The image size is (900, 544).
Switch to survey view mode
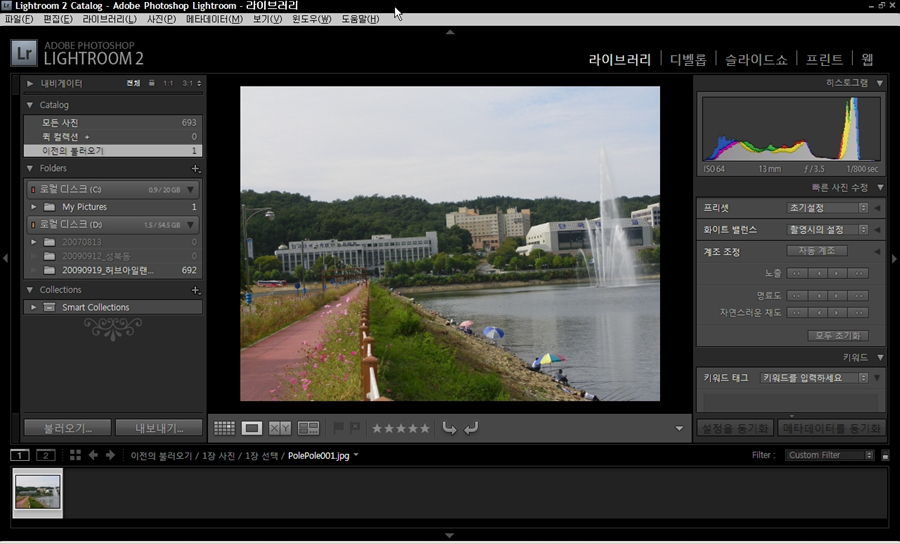click(308, 428)
